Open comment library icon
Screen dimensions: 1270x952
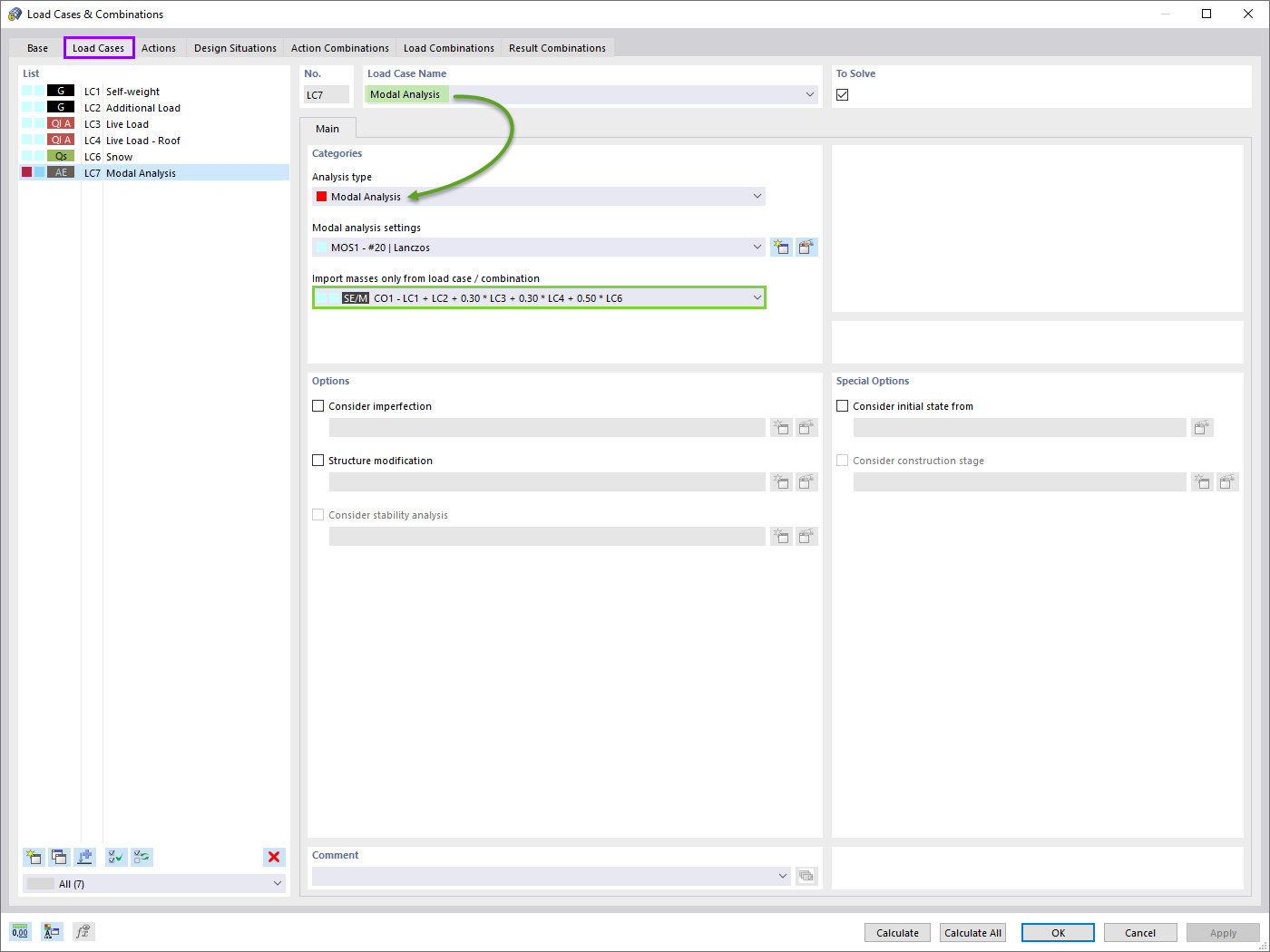[806, 876]
